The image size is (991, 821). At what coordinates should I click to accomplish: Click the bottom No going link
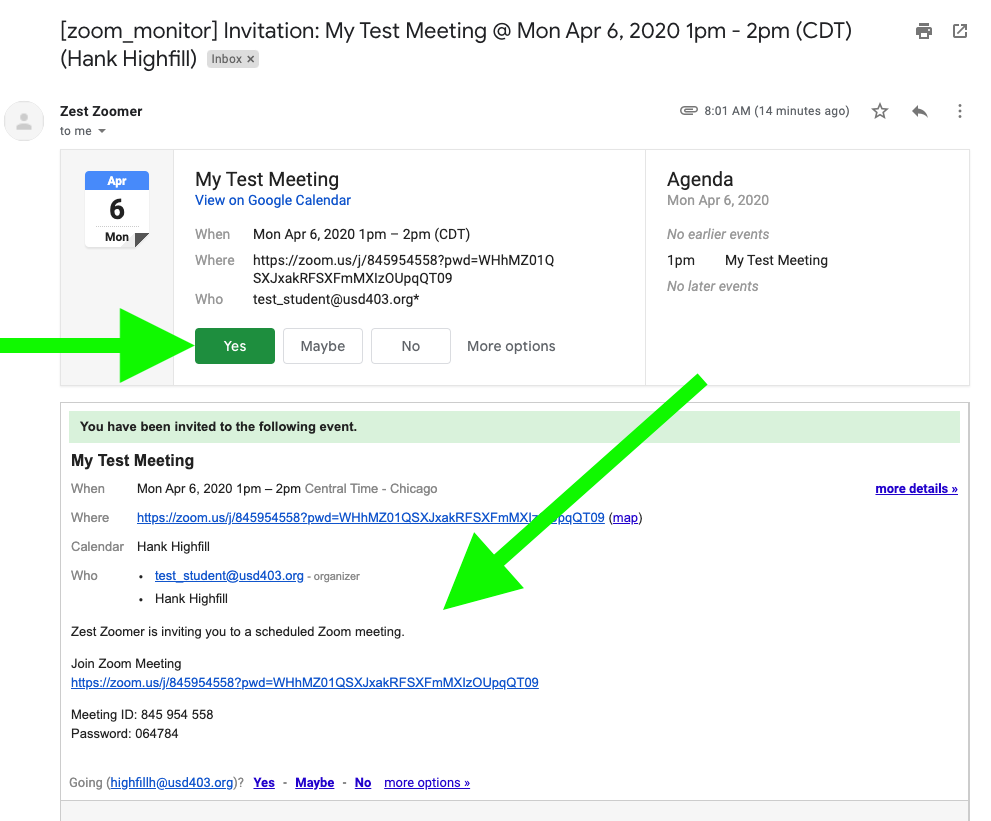(x=363, y=782)
